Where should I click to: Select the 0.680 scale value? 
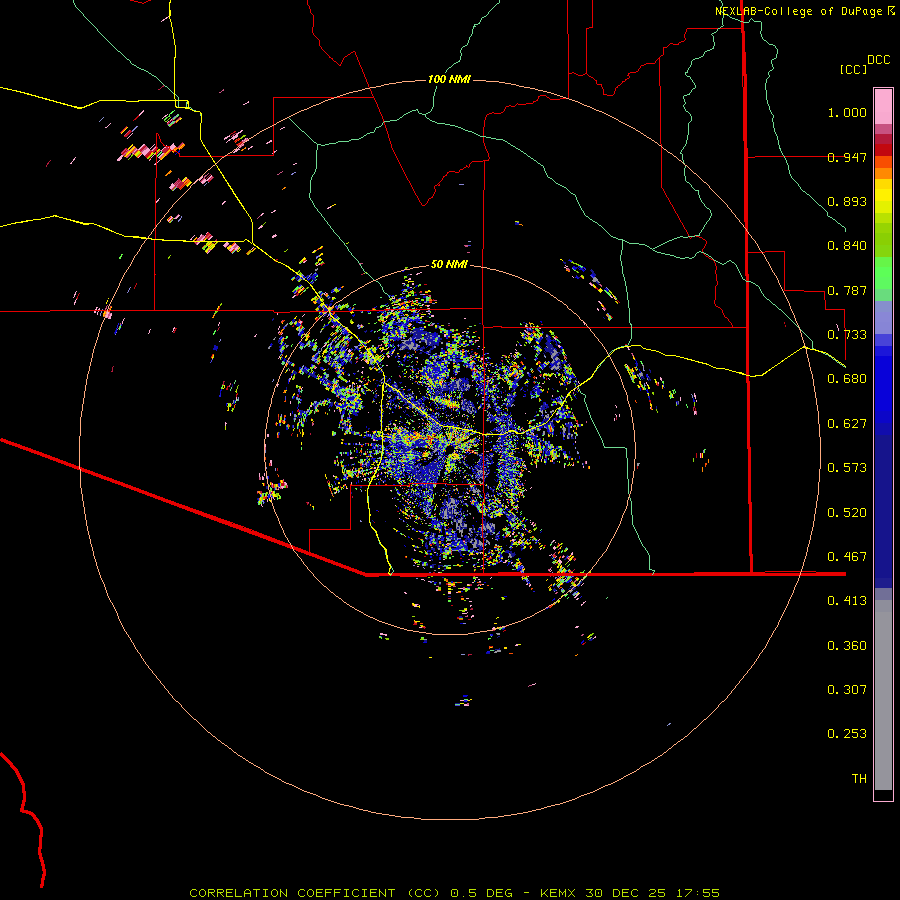pyautogui.click(x=847, y=379)
